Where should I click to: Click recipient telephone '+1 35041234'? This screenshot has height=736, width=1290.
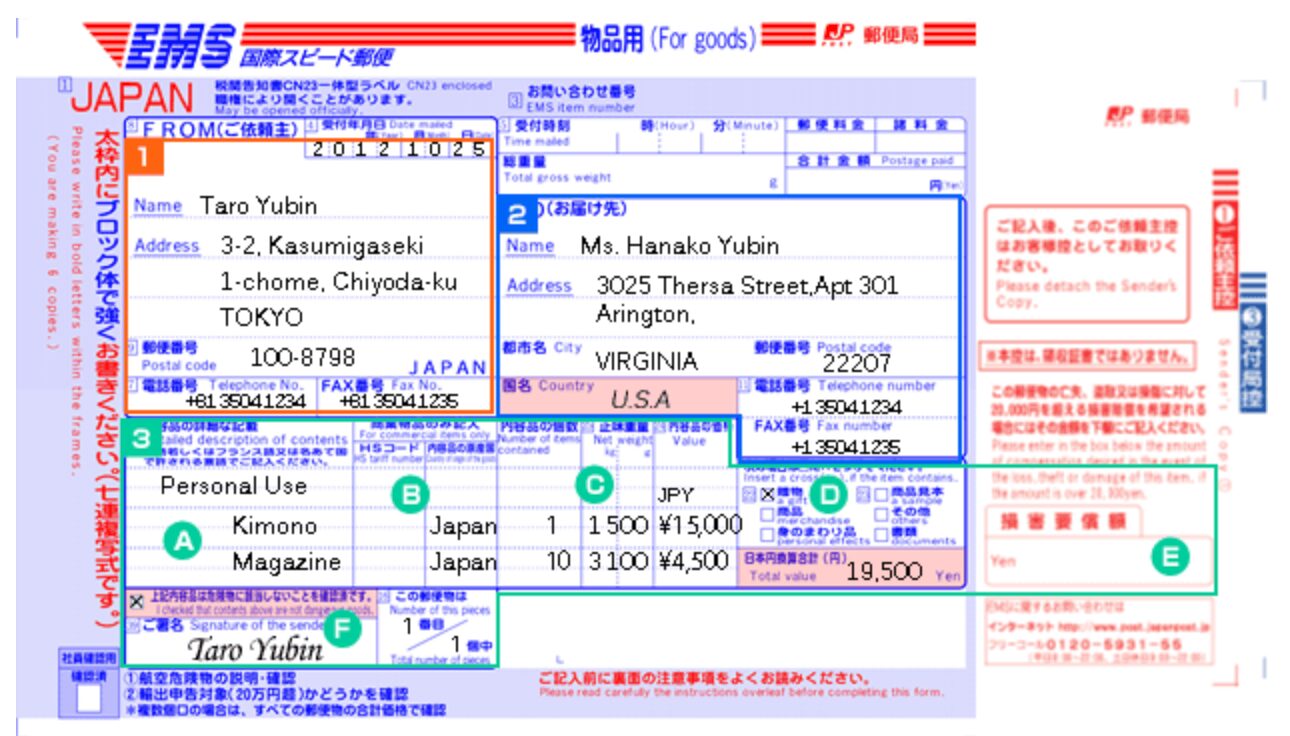(x=845, y=407)
